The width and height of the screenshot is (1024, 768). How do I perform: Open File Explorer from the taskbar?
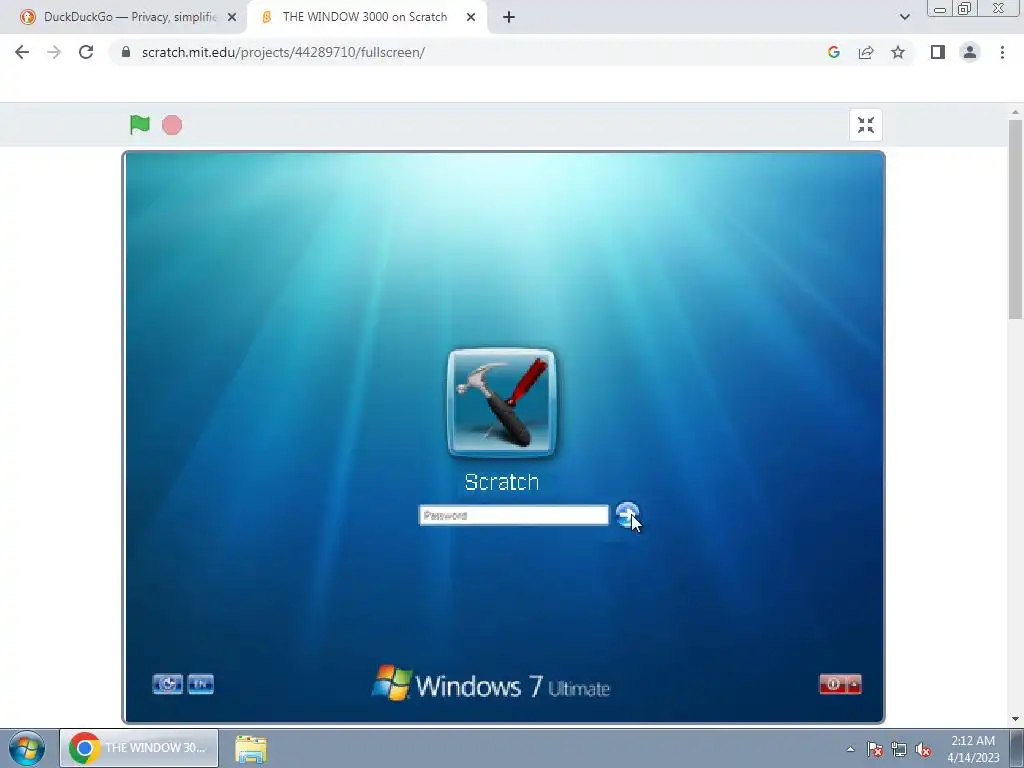[251, 748]
